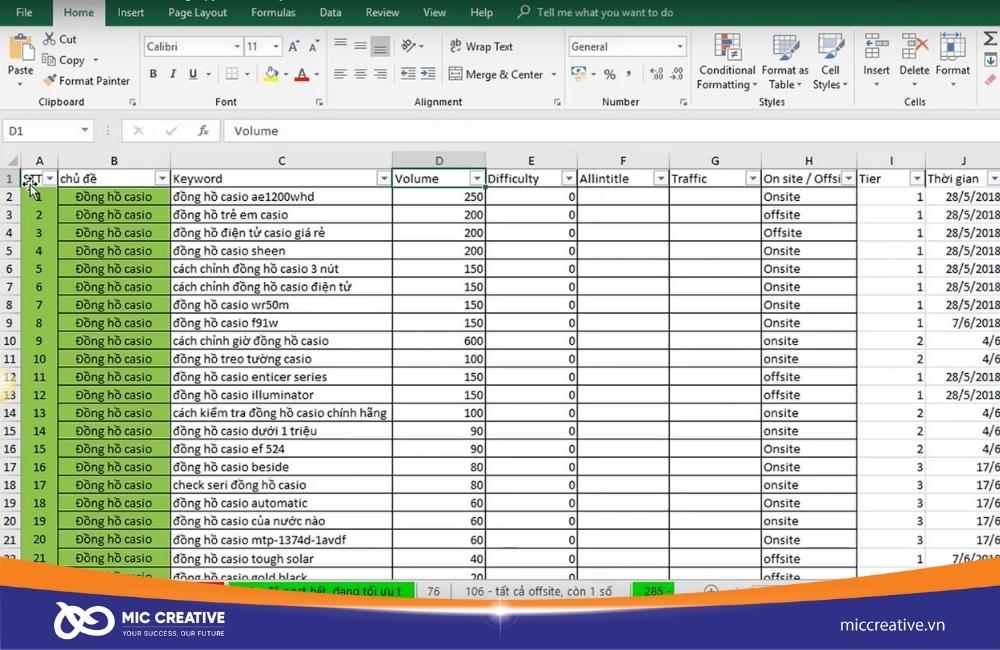The image size is (1000, 650).
Task: Decrease decimal places
Action: click(677, 74)
